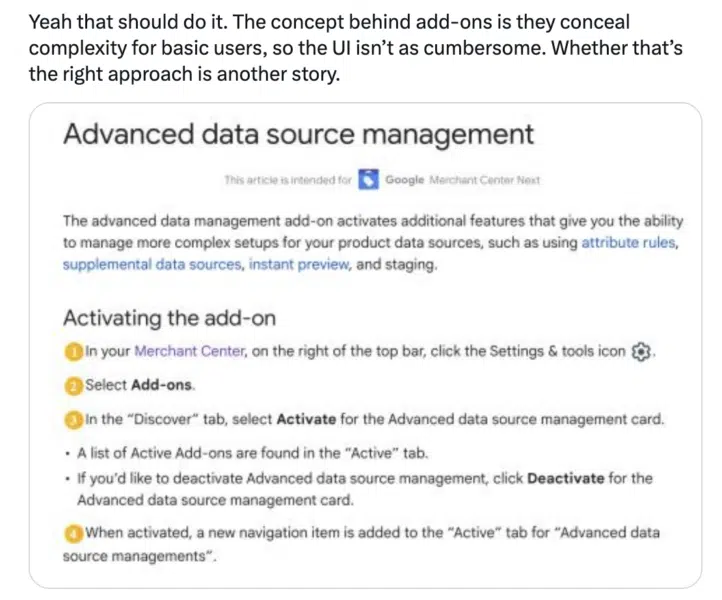Click the orange step 1 number badge

pyautogui.click(x=73, y=351)
